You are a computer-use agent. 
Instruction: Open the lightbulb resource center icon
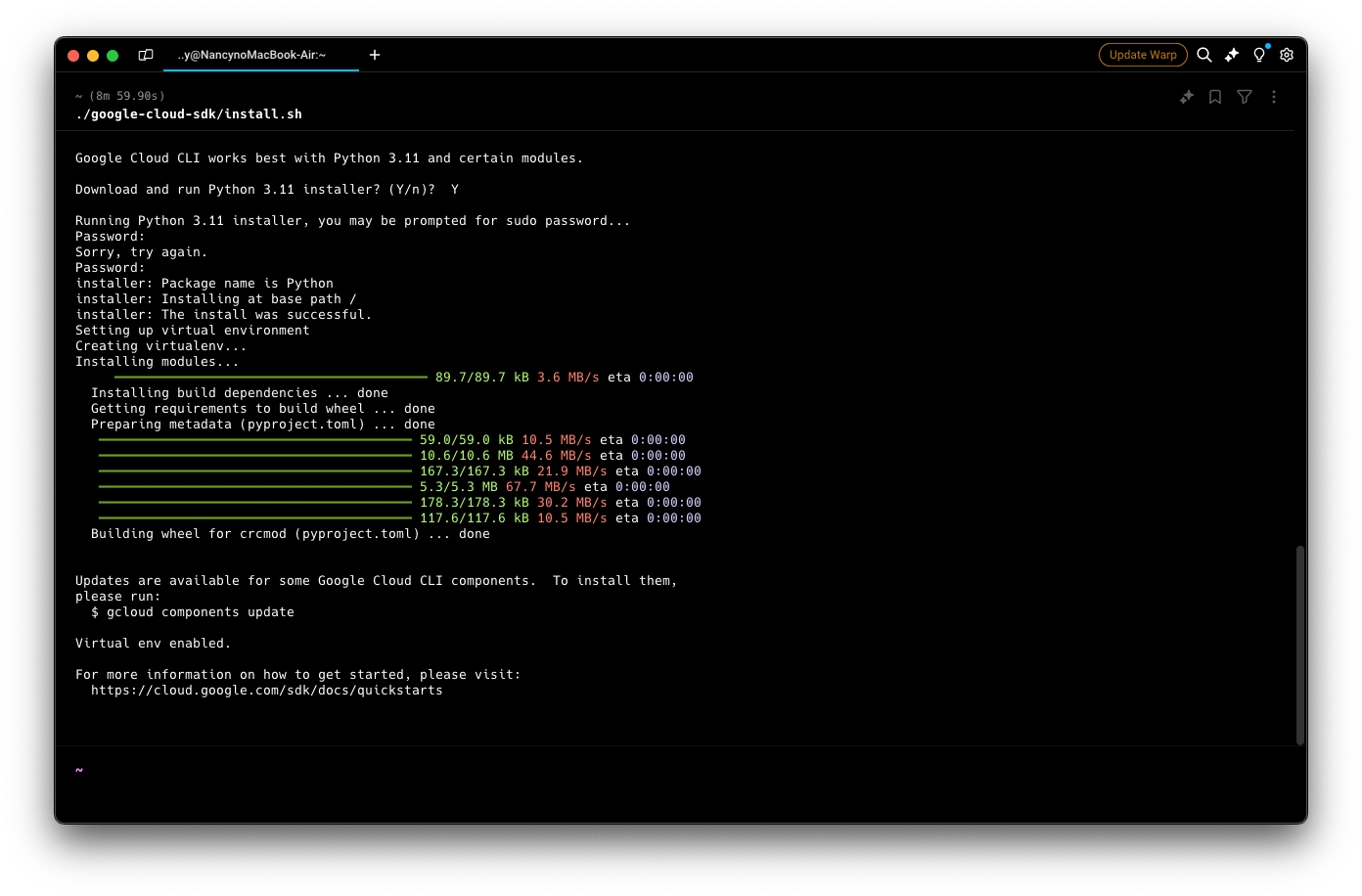point(1259,55)
